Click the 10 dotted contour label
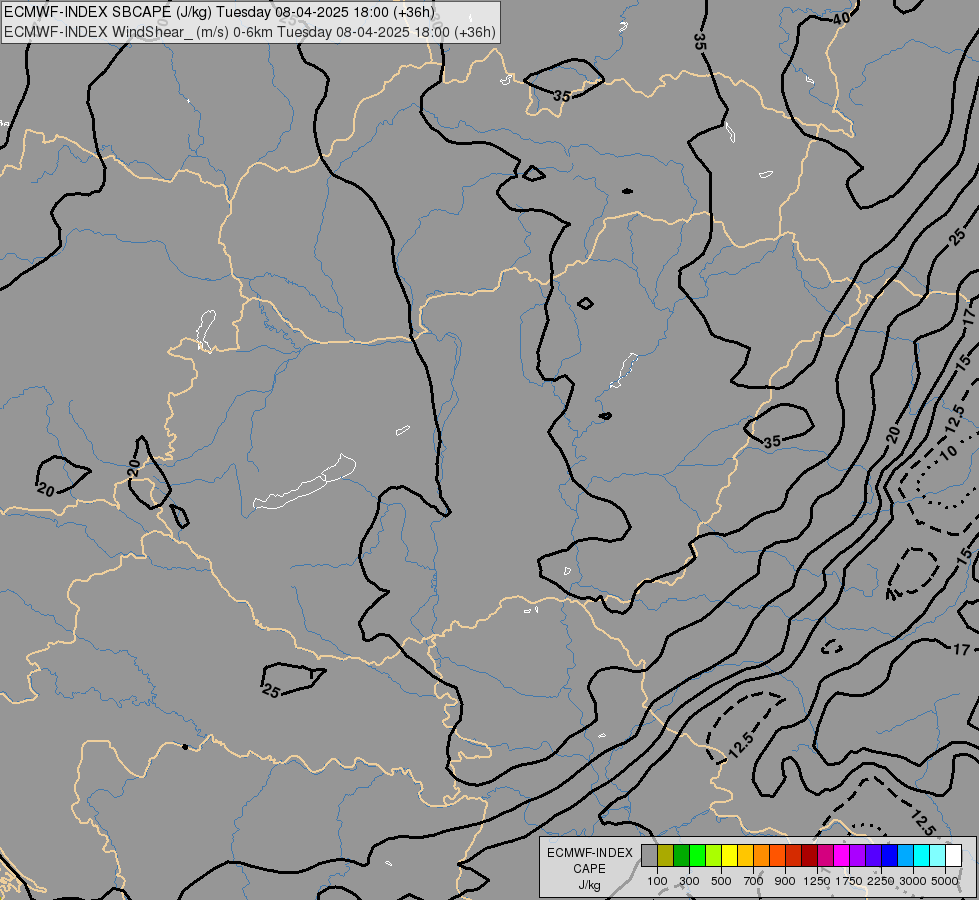 click(948, 452)
